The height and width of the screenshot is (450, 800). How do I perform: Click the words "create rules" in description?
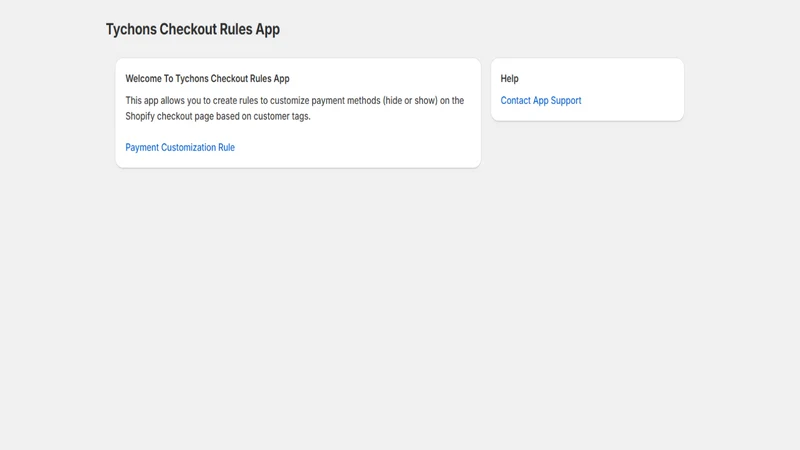(235, 101)
